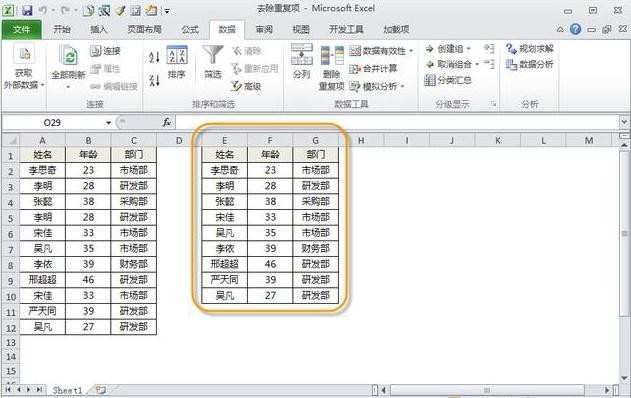Click the next sheet navigation arrow
The width and height of the screenshot is (631, 398).
[29, 390]
